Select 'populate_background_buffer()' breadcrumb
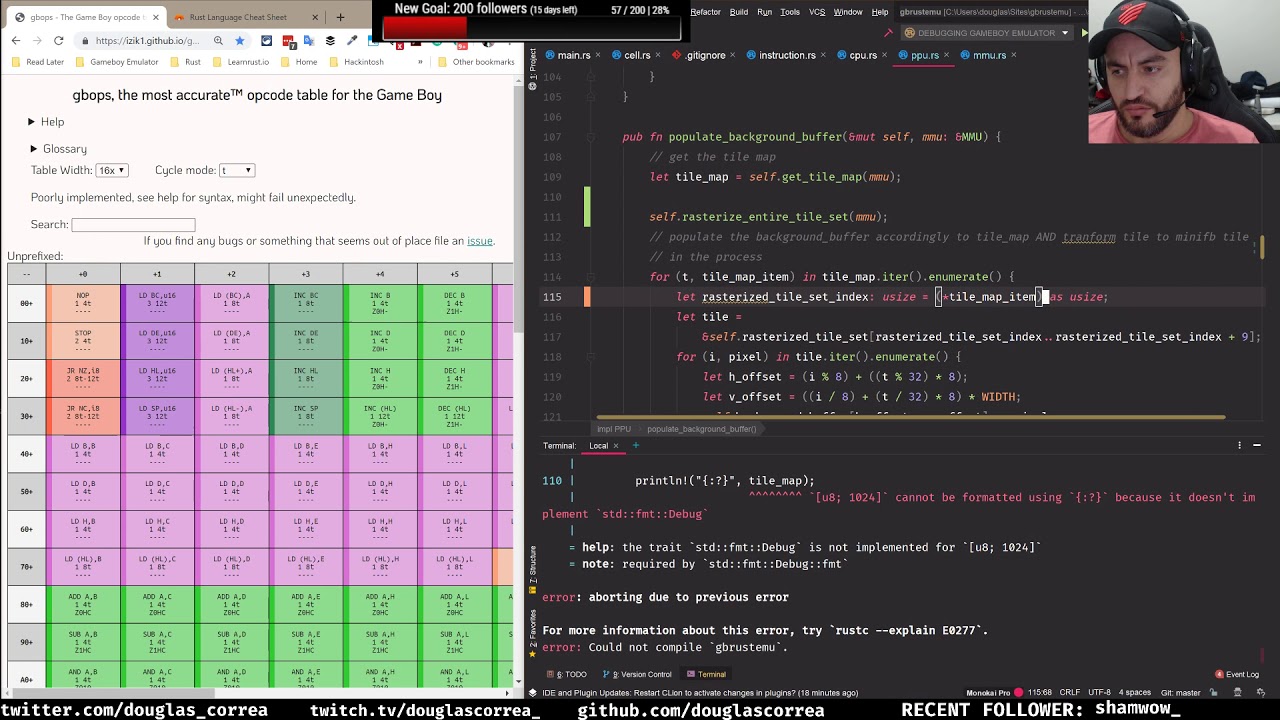 coord(701,429)
